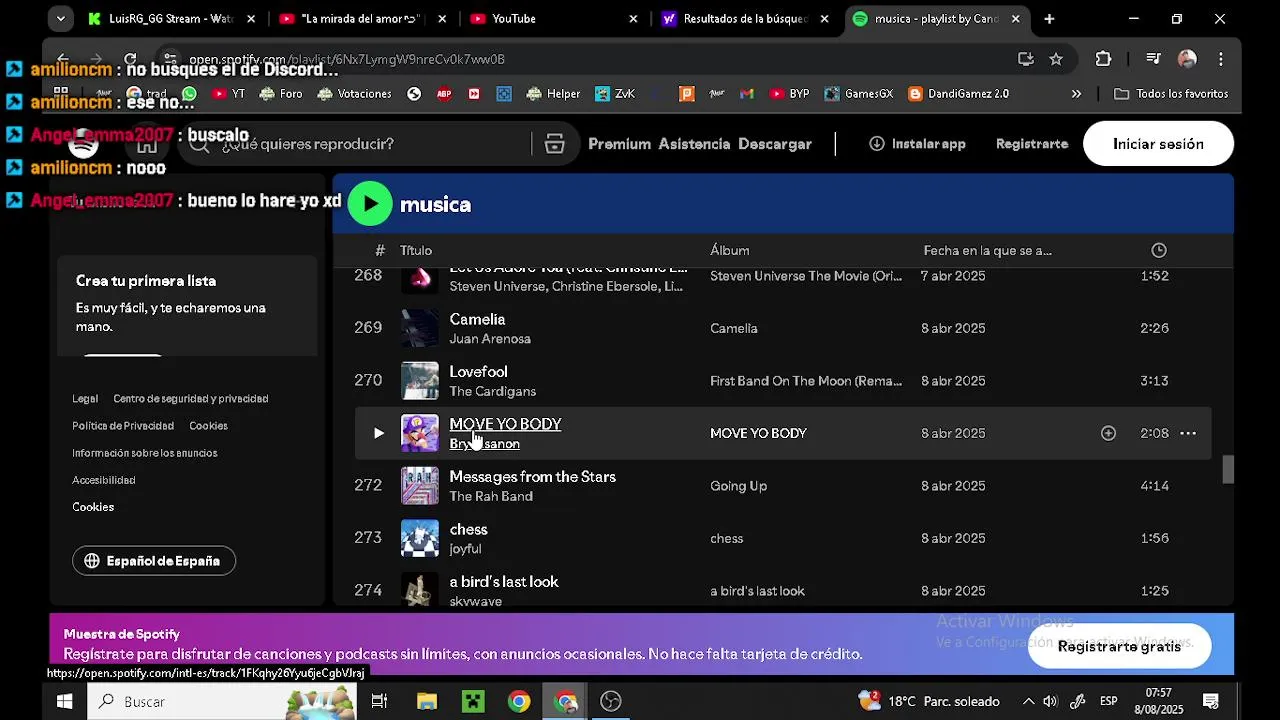Open Chrome's three-dot menu
This screenshot has width=1280, height=720.
click(1221, 59)
